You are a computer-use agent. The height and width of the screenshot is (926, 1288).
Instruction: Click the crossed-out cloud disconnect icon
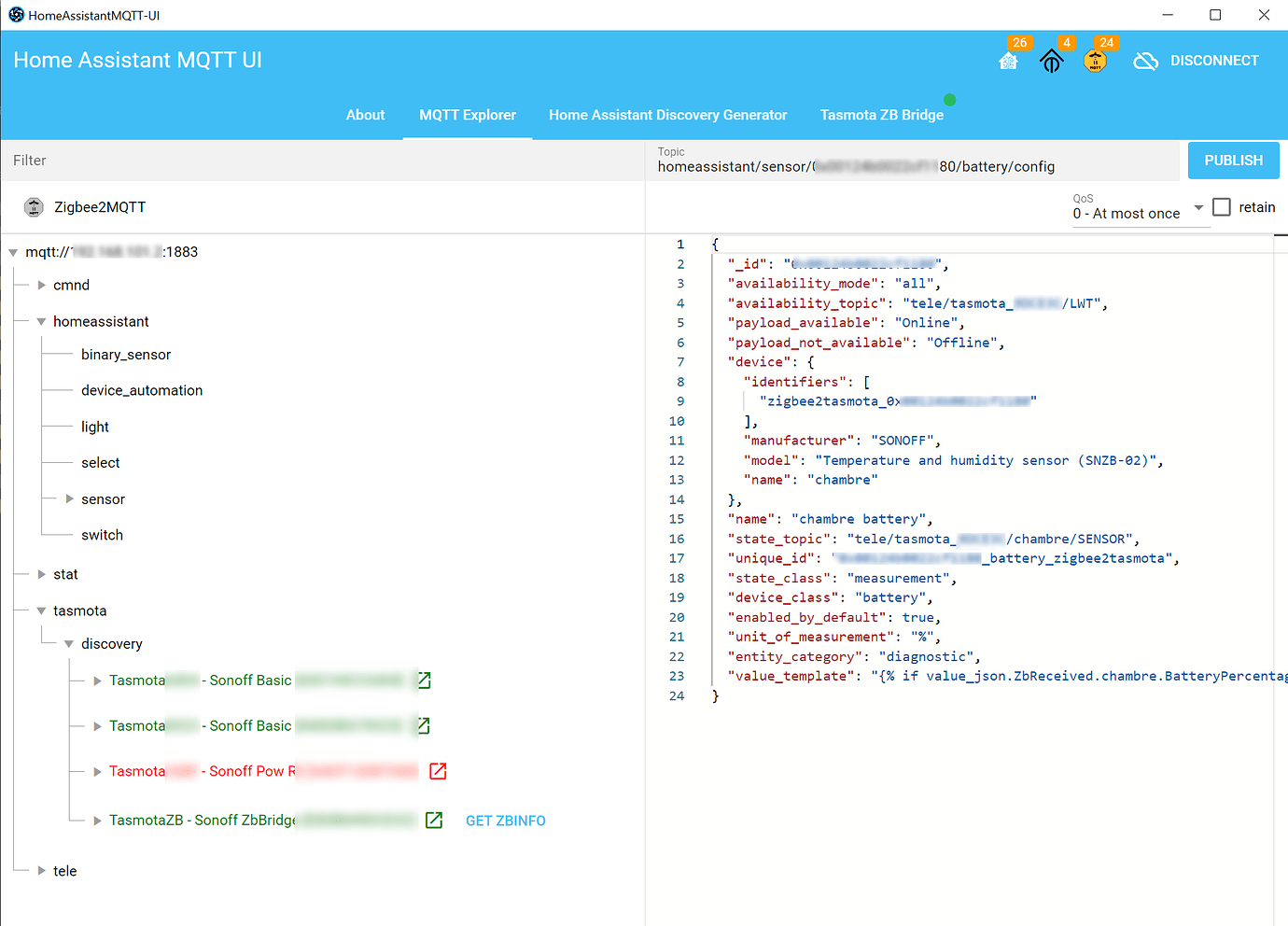[1146, 61]
